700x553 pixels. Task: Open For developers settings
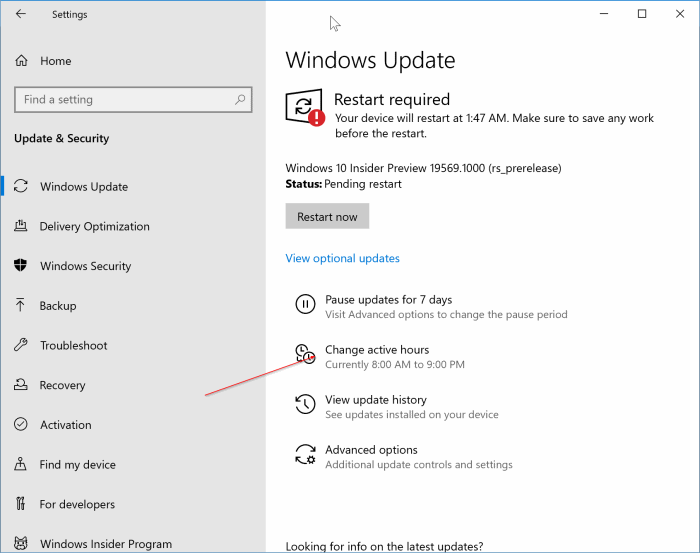point(77,504)
